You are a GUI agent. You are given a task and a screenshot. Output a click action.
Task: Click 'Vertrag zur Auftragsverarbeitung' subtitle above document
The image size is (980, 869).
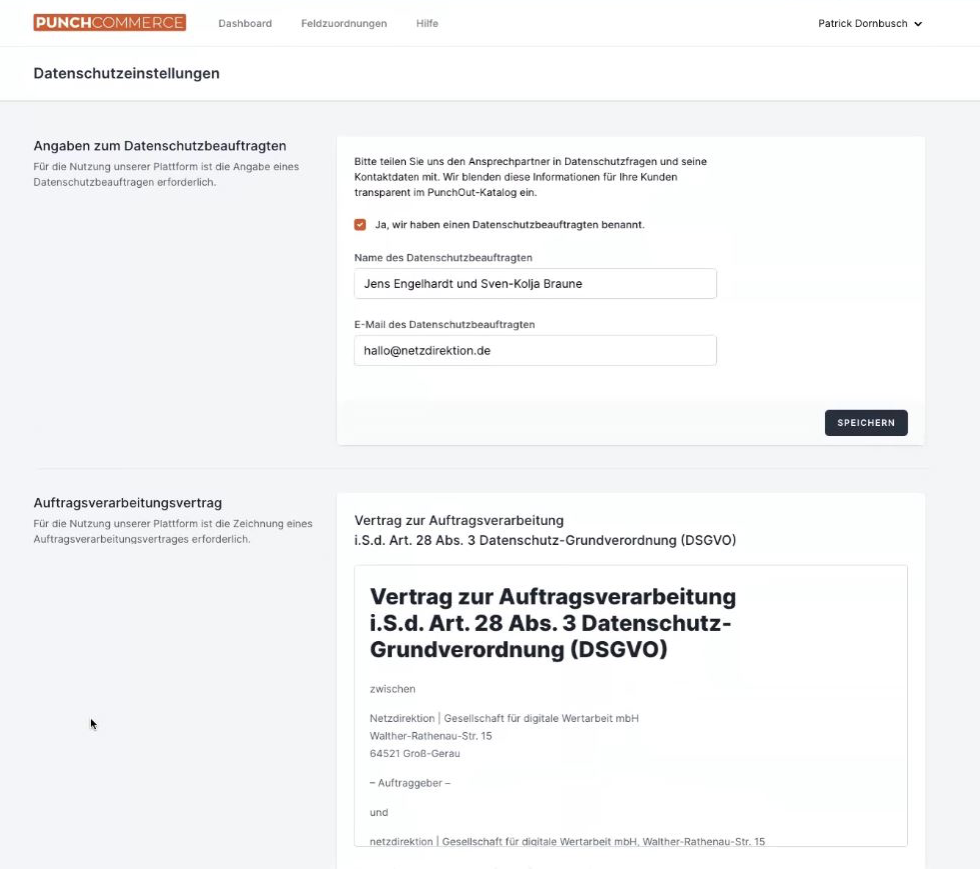point(459,520)
